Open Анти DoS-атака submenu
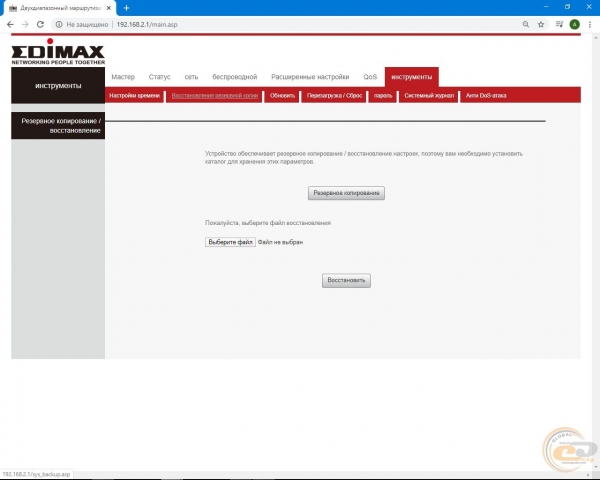 coord(486,96)
